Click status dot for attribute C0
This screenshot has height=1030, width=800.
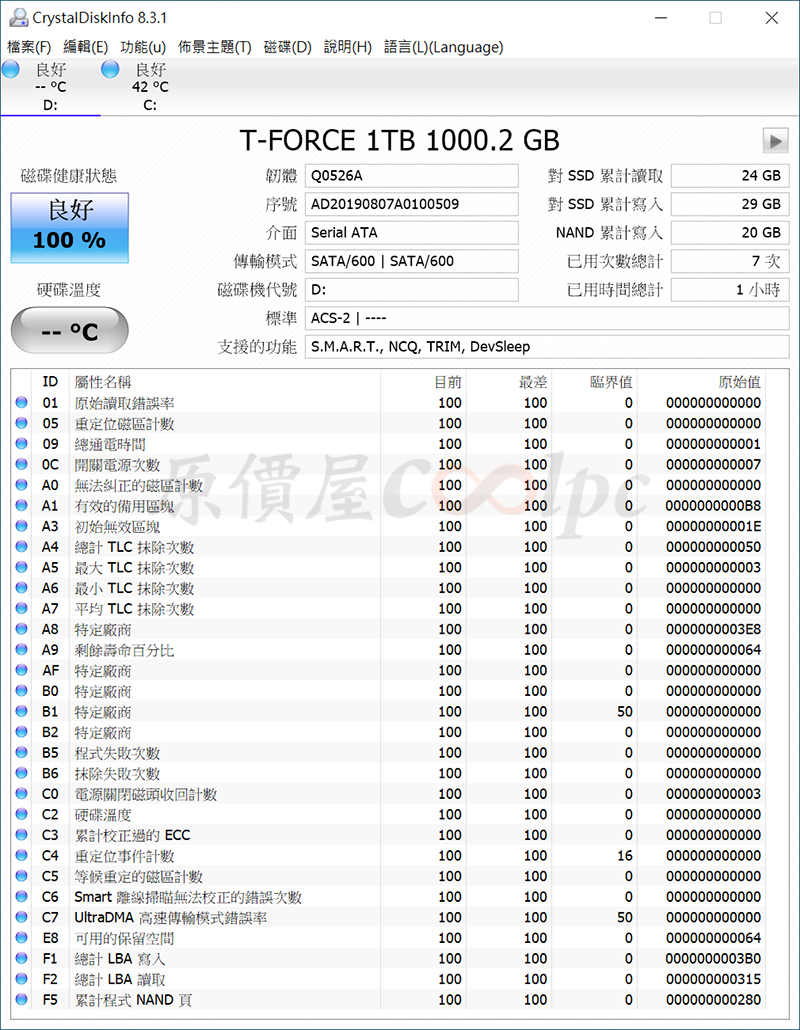coord(22,794)
